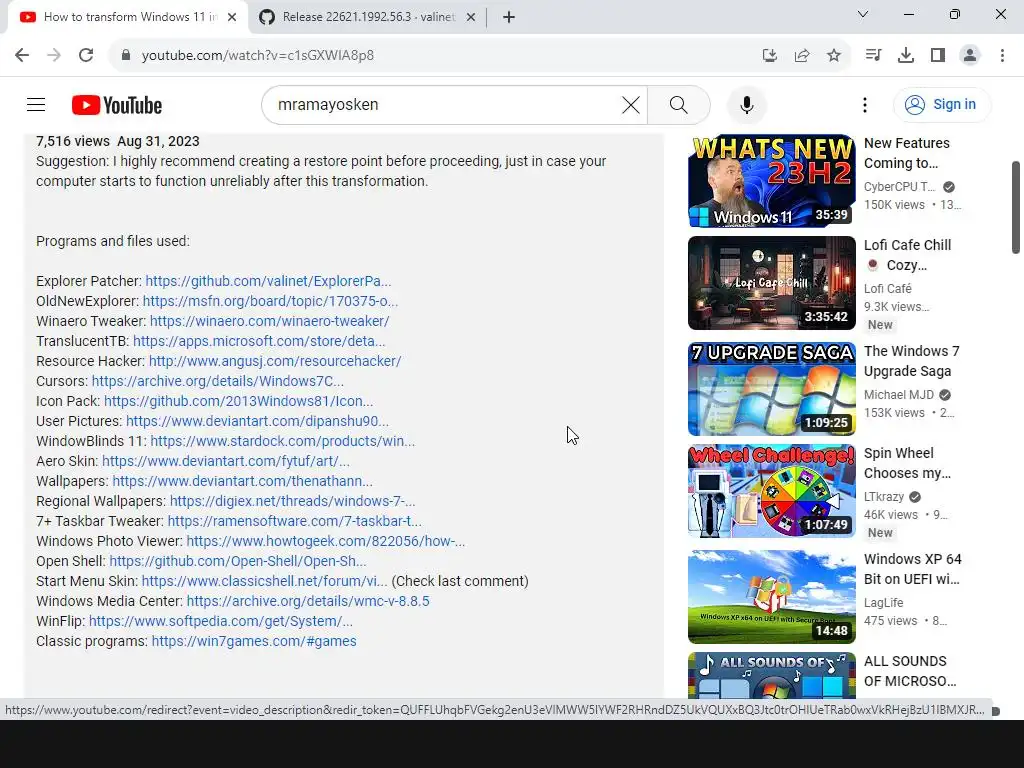Open the Icon Pack GitHub link

click(x=238, y=401)
